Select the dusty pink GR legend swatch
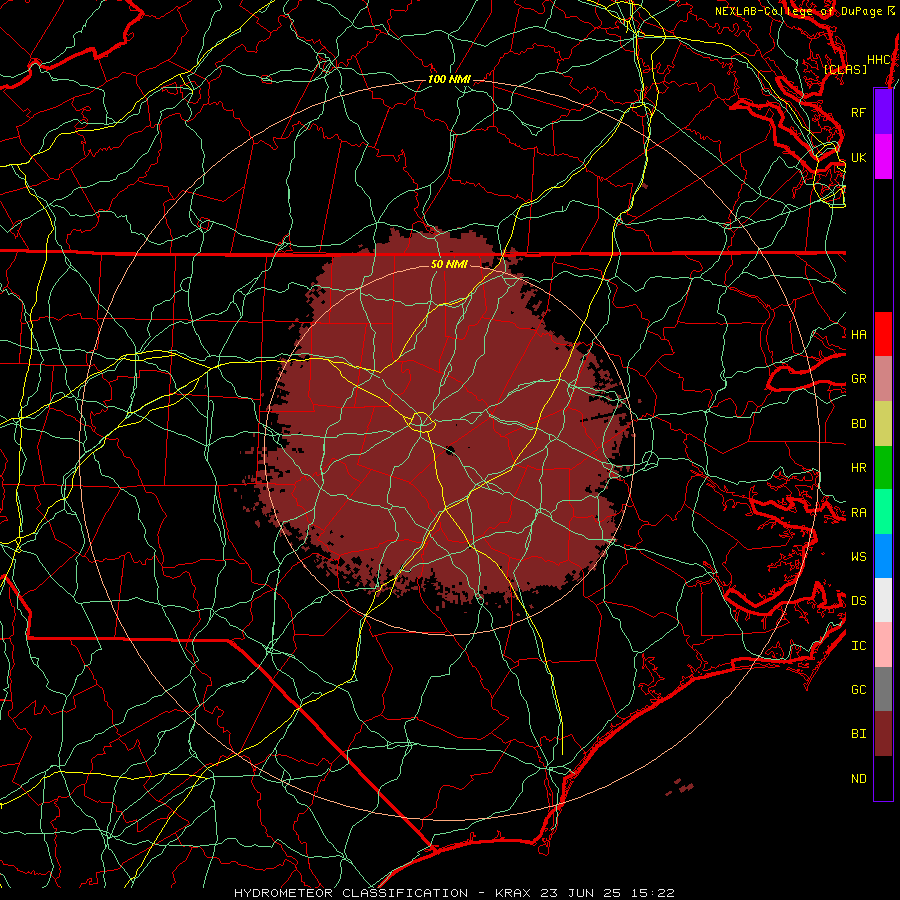This screenshot has width=900, height=900. (x=883, y=379)
